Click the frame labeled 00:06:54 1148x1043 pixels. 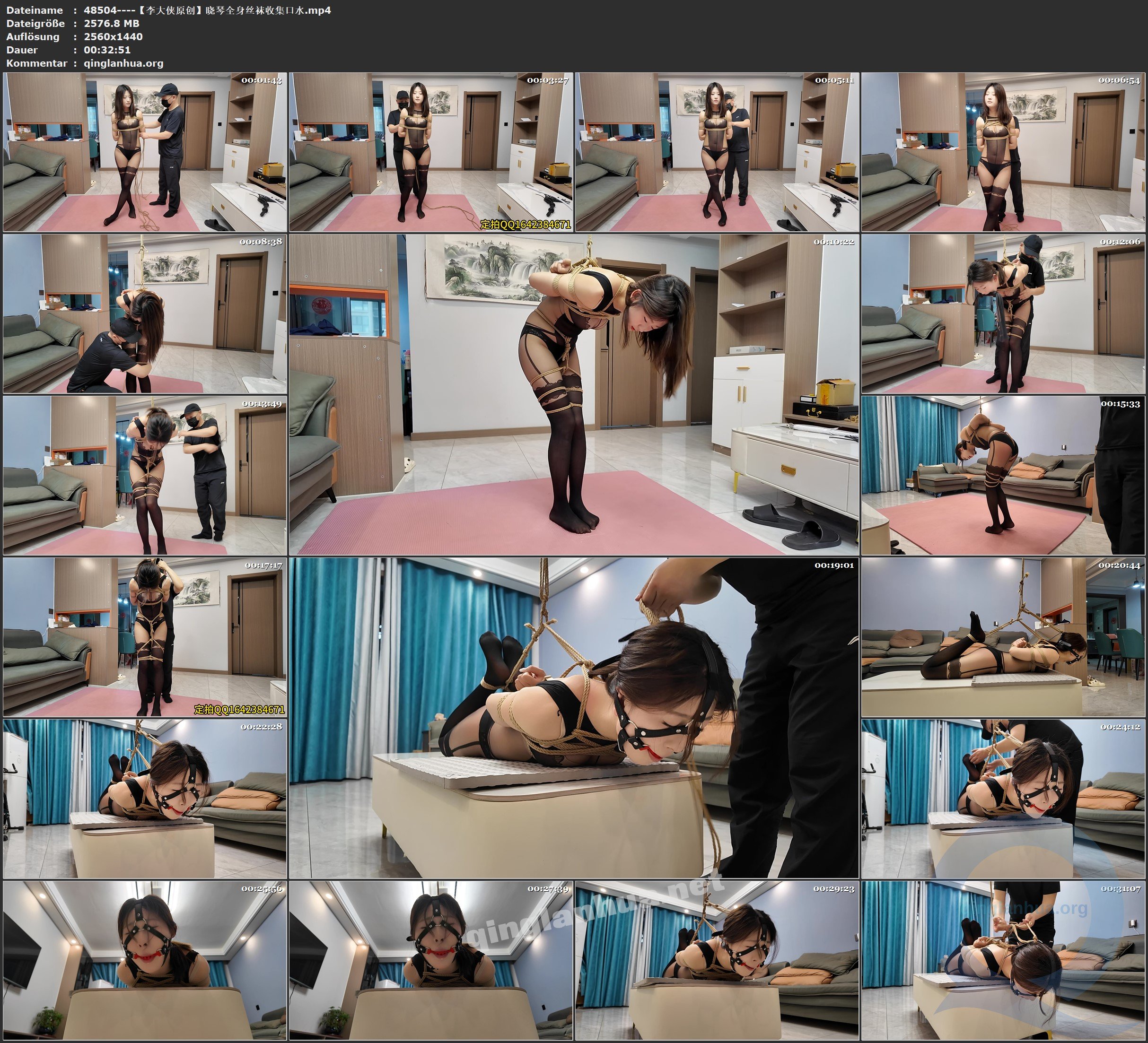click(x=1003, y=152)
